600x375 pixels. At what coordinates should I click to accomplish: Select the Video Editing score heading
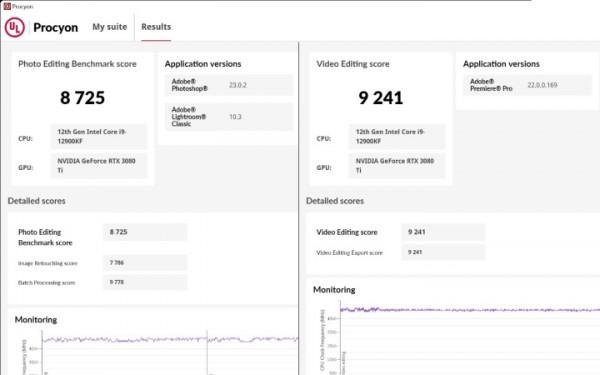click(x=353, y=64)
